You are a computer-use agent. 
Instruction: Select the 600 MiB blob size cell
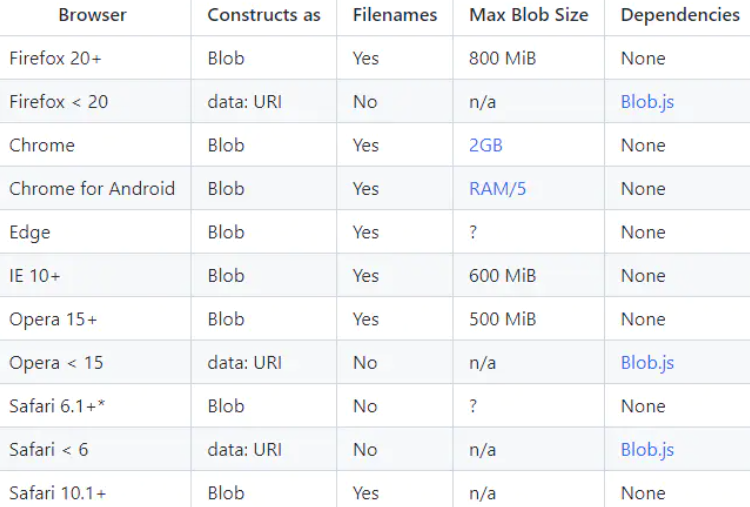pos(502,276)
